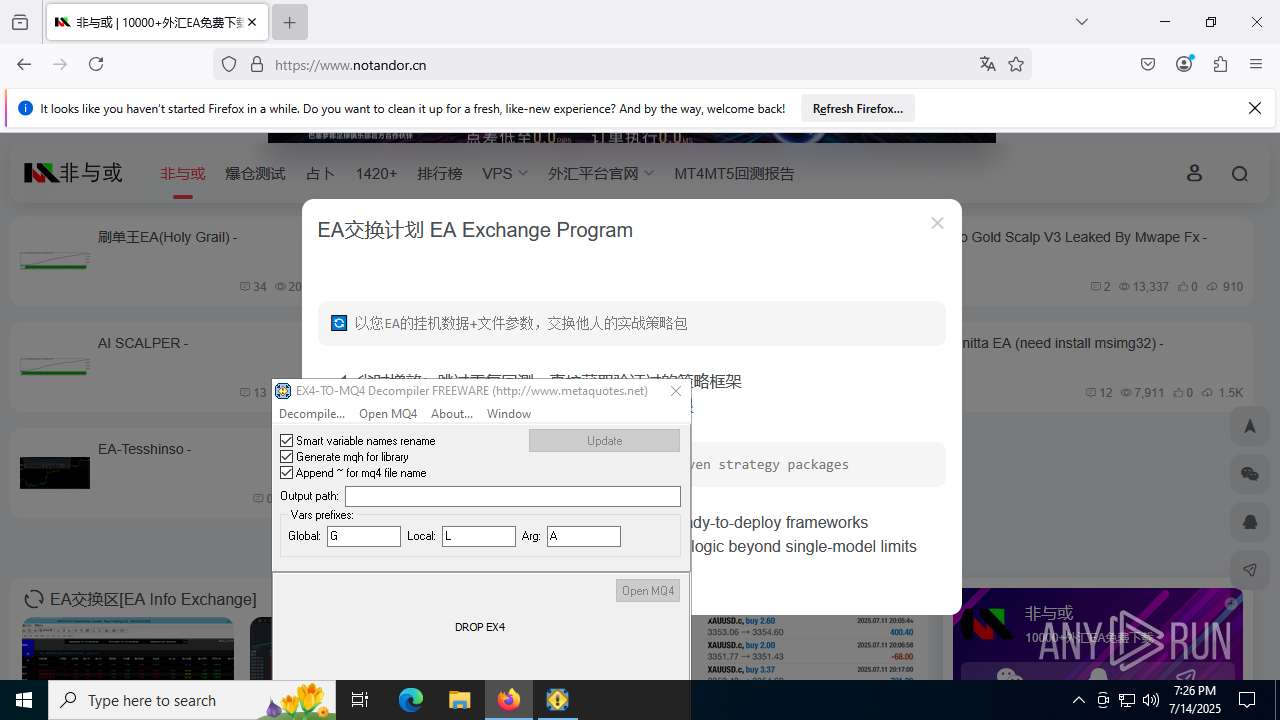Click AI SCALPER post thumbnail
Screen dimensions: 1280x720
pyautogui.click(x=55, y=366)
